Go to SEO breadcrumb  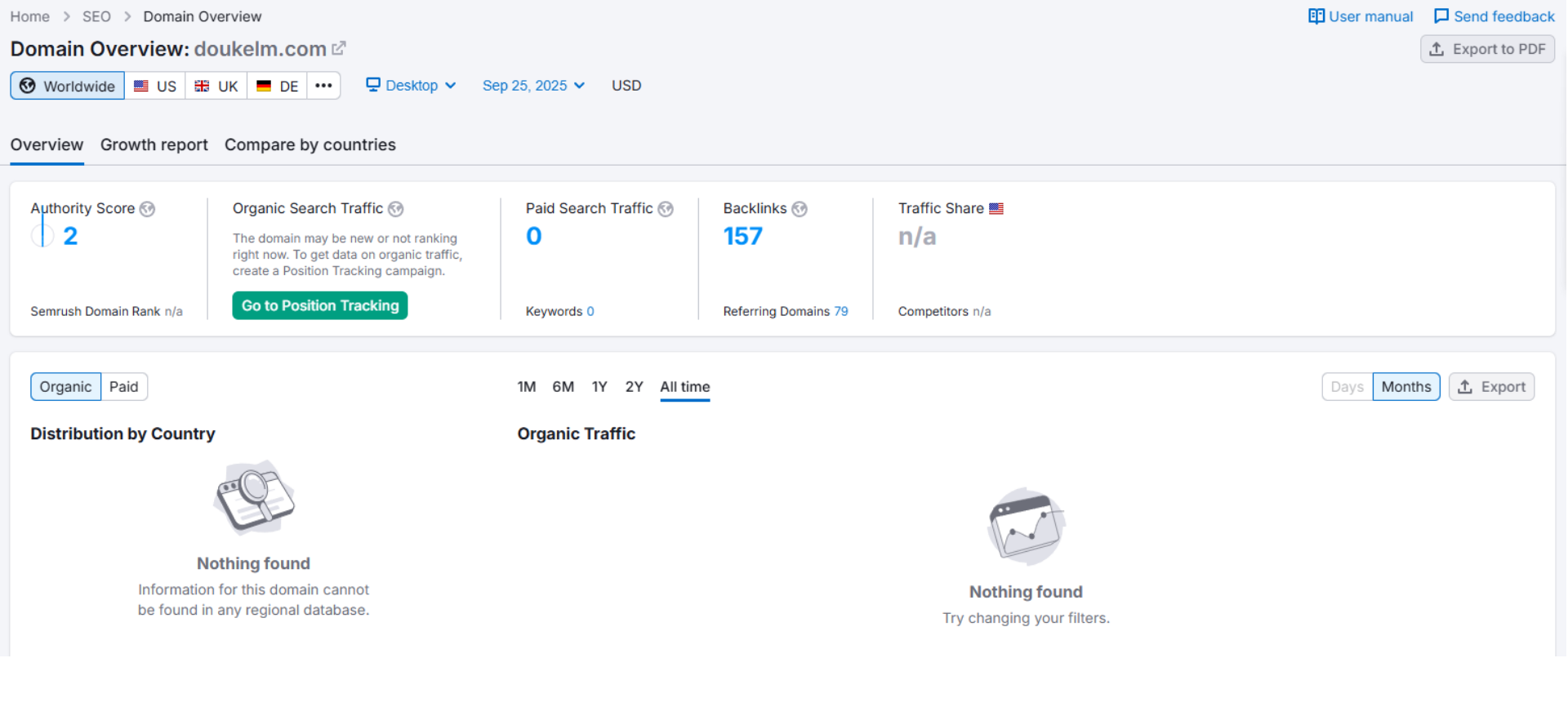96,16
